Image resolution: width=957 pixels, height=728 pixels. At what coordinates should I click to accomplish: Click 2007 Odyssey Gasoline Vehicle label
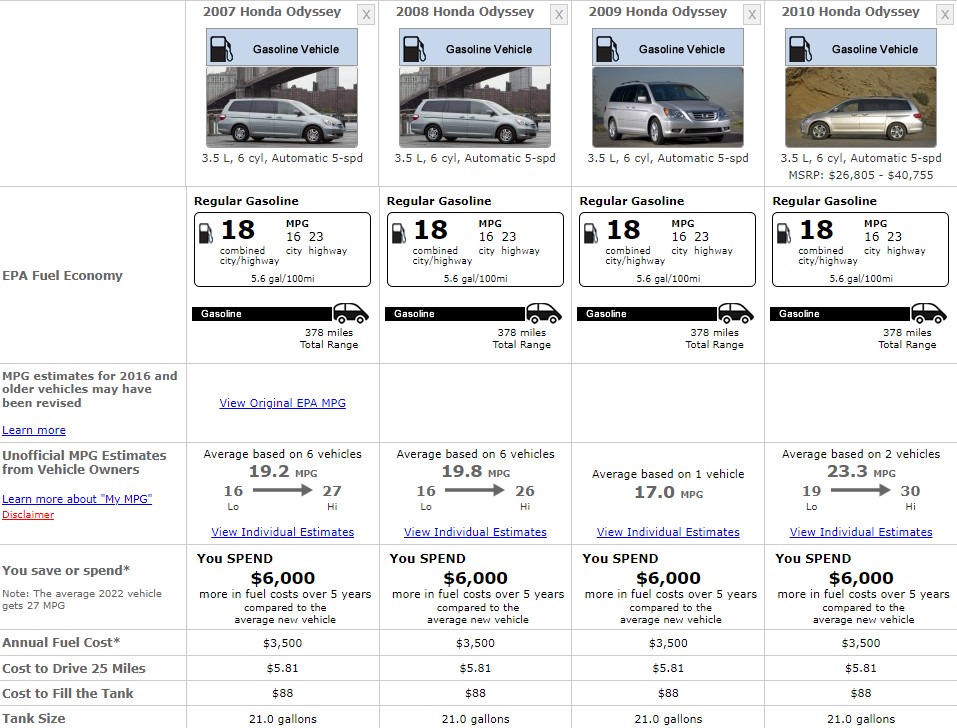(x=296, y=49)
